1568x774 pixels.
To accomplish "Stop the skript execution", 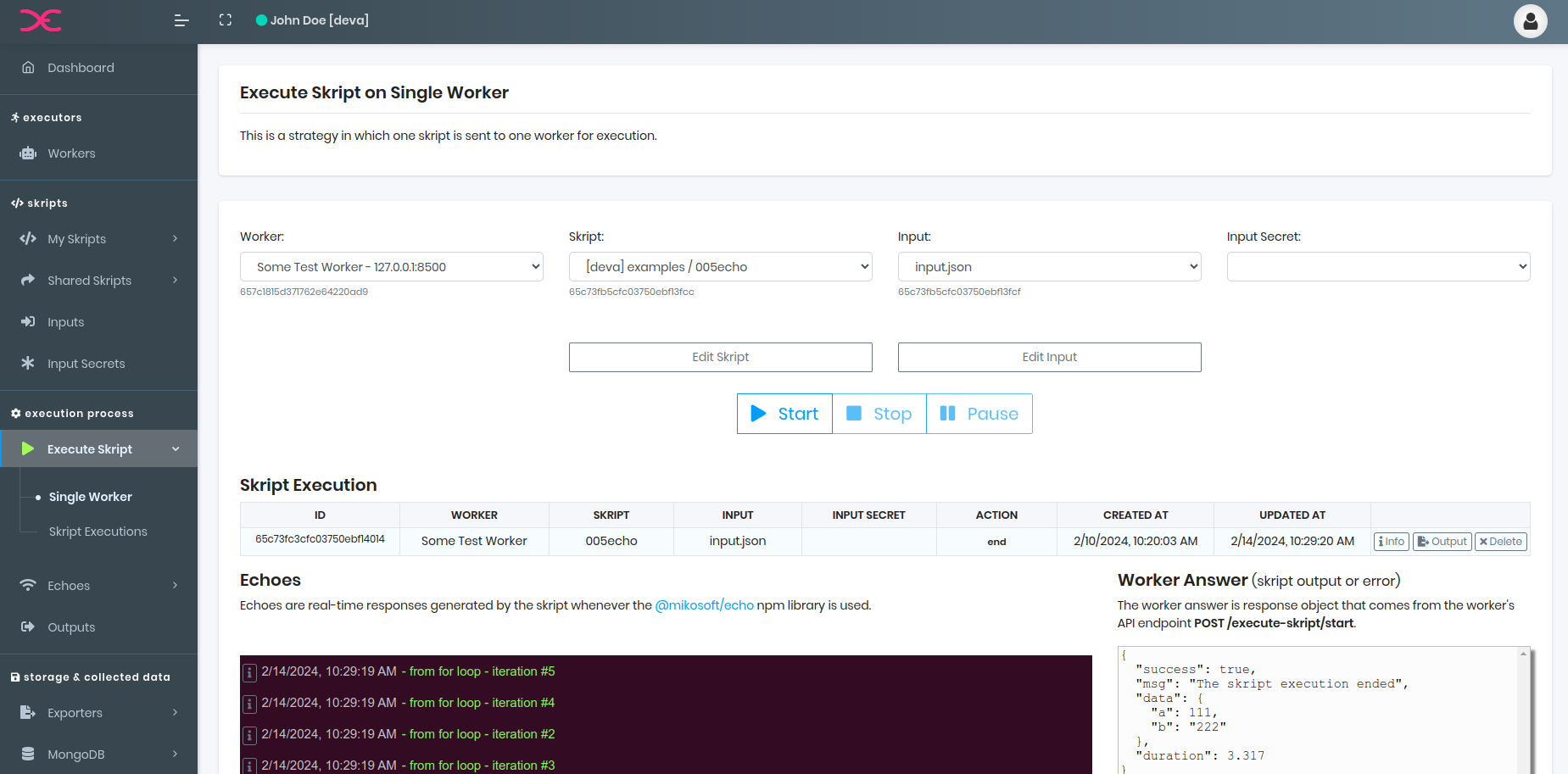I will coord(879,414).
